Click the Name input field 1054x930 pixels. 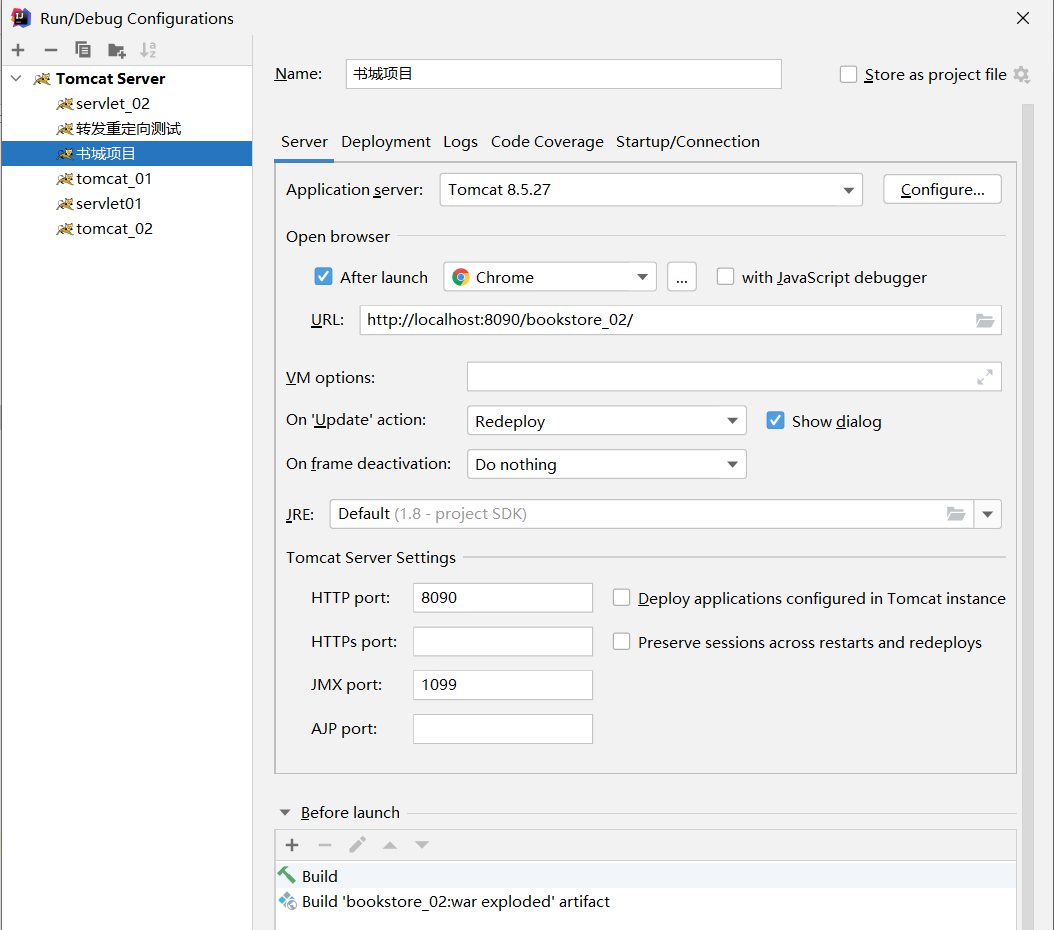click(x=563, y=74)
